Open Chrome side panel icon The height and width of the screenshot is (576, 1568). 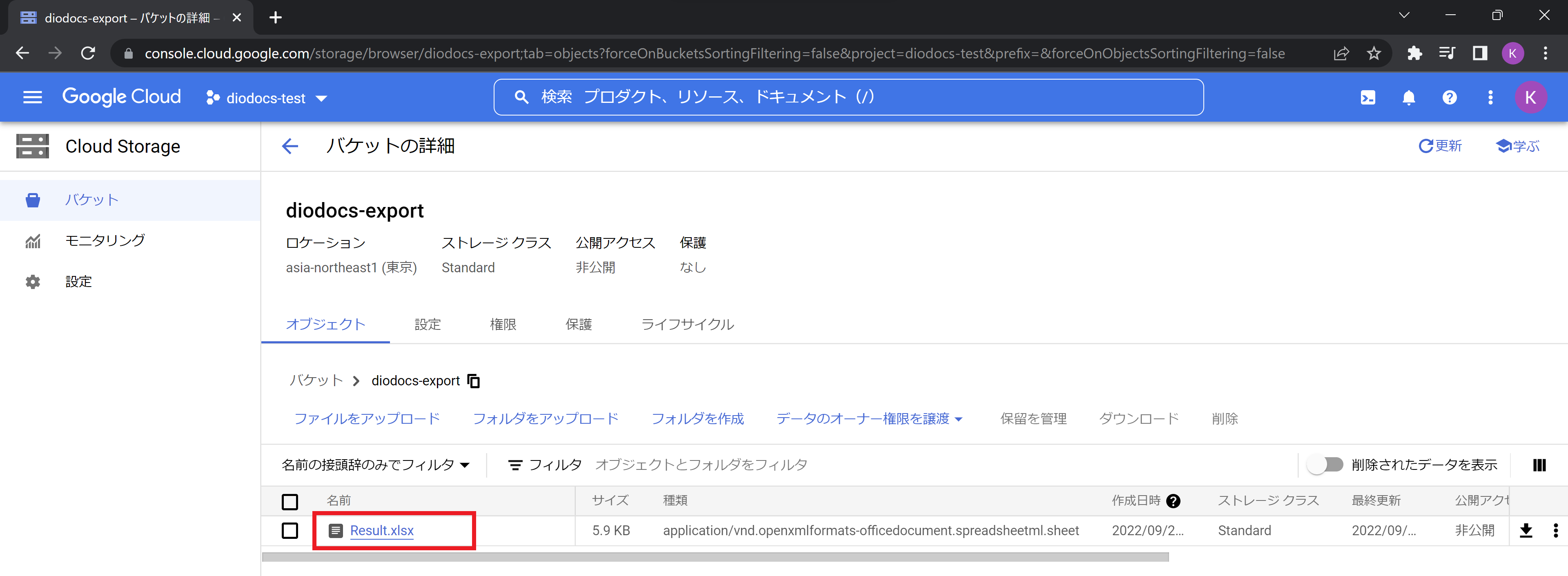click(x=1480, y=53)
